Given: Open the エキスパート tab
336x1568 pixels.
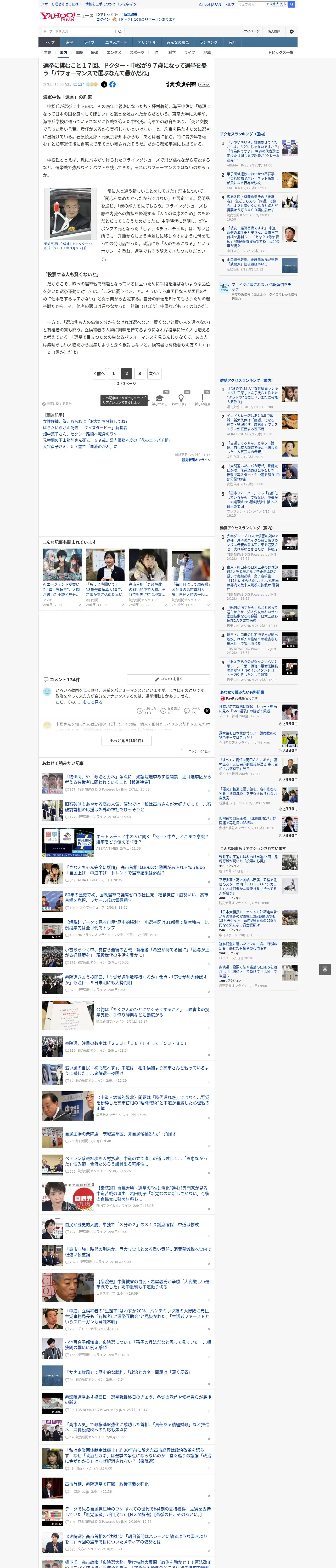Looking at the screenshot, I should tap(116, 43).
